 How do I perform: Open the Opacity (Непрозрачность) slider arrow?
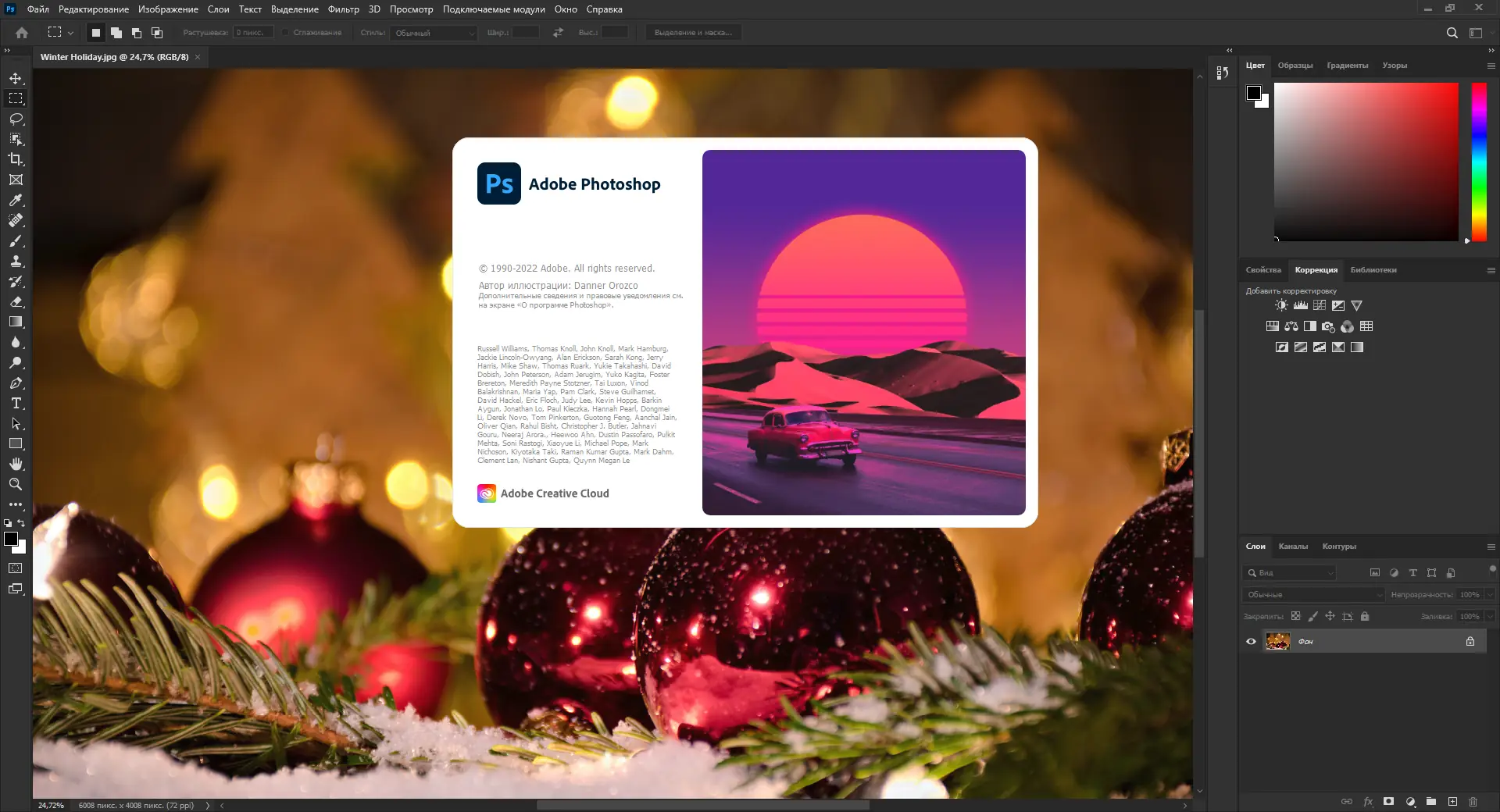pos(1491,595)
